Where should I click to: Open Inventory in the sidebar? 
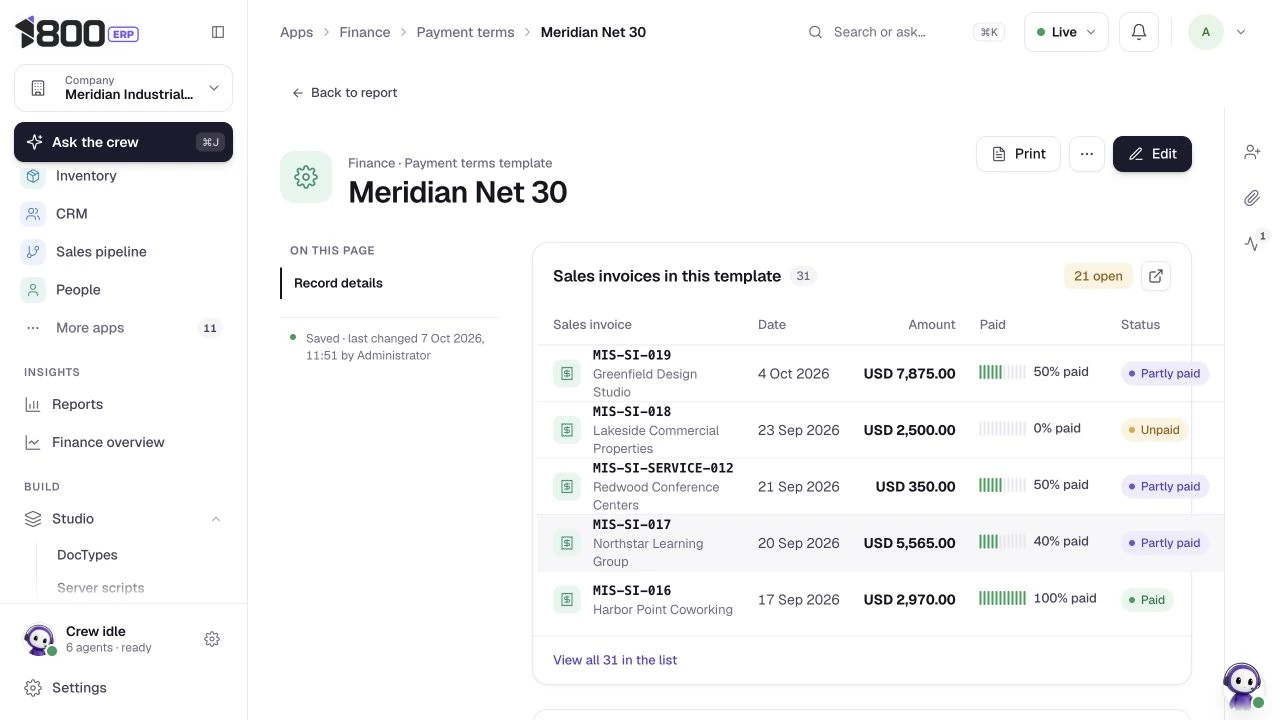tap(123, 176)
